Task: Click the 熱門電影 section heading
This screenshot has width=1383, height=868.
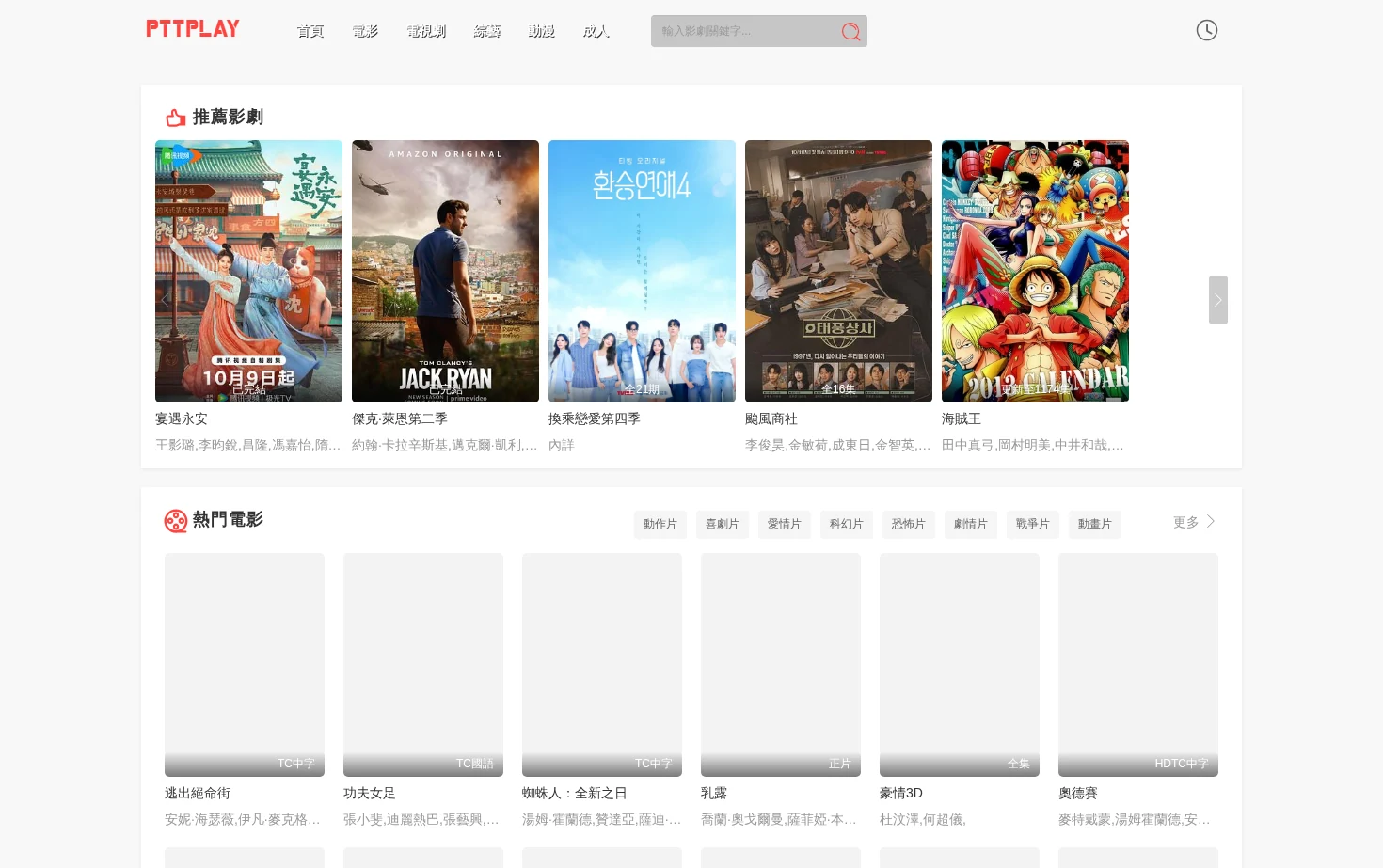Action: coord(228,520)
